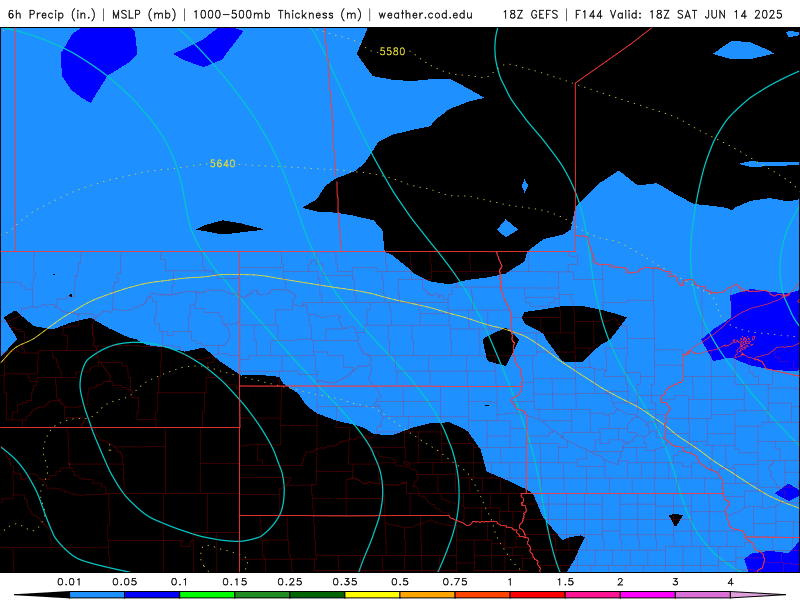
Task: Click the 0.05 legend tick label
Action: pyautogui.click(x=124, y=582)
